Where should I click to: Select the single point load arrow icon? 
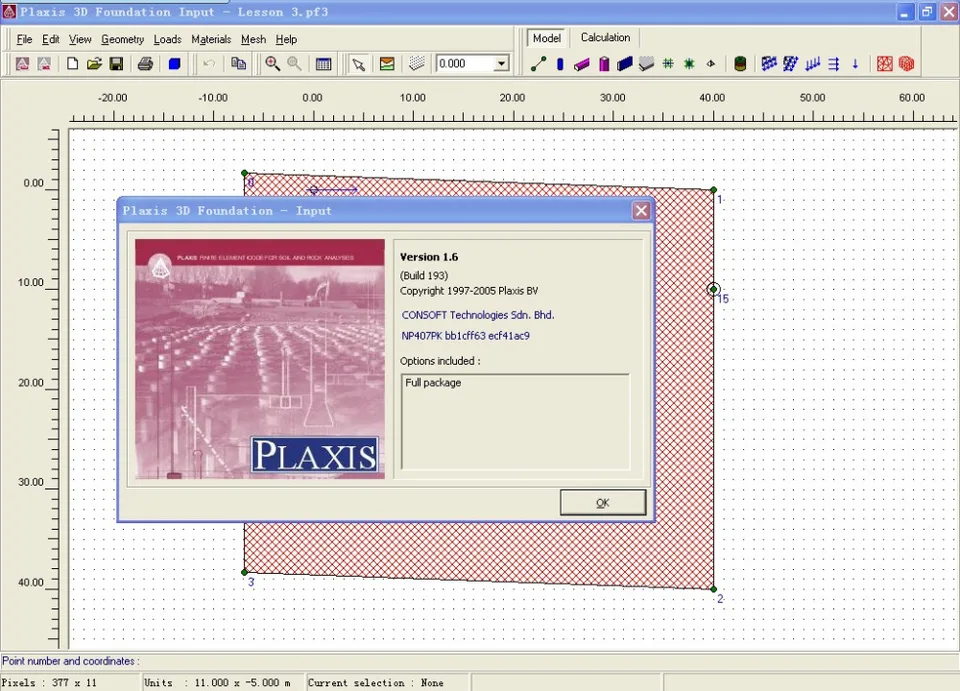[855, 64]
